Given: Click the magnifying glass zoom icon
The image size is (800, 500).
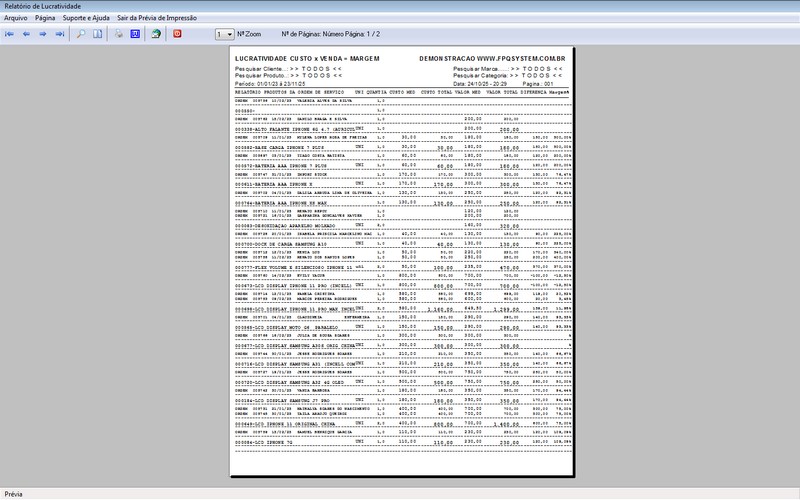Looking at the screenshot, I should [81, 34].
